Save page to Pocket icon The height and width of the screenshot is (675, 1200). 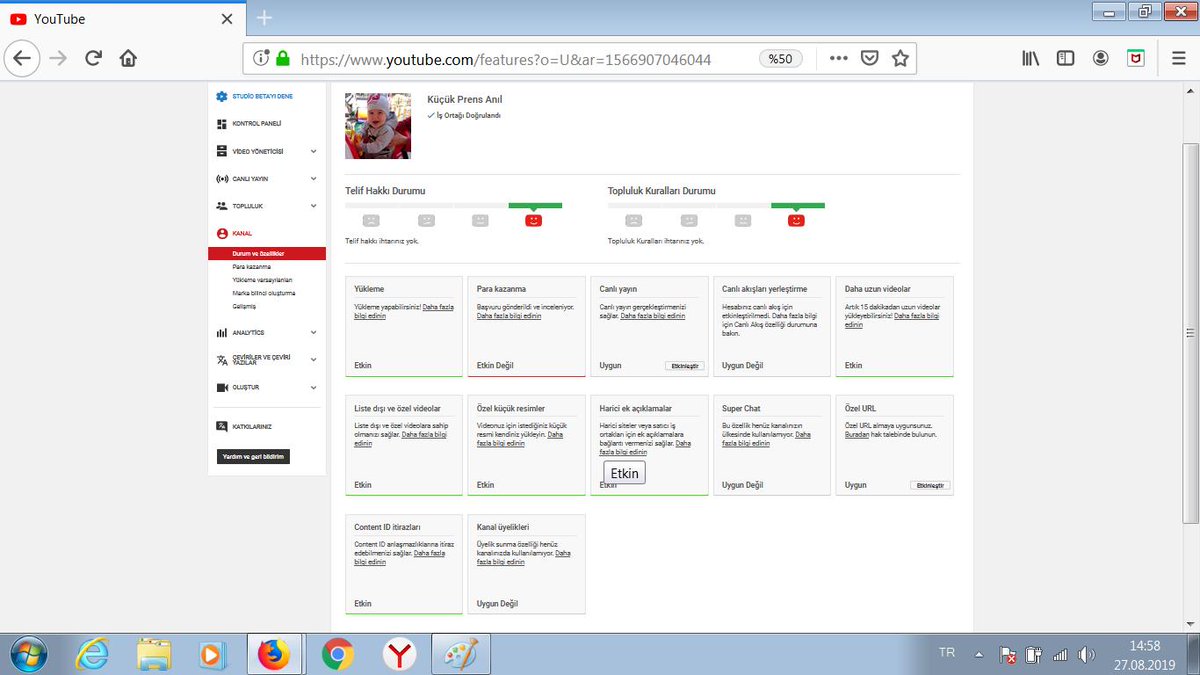(x=870, y=59)
